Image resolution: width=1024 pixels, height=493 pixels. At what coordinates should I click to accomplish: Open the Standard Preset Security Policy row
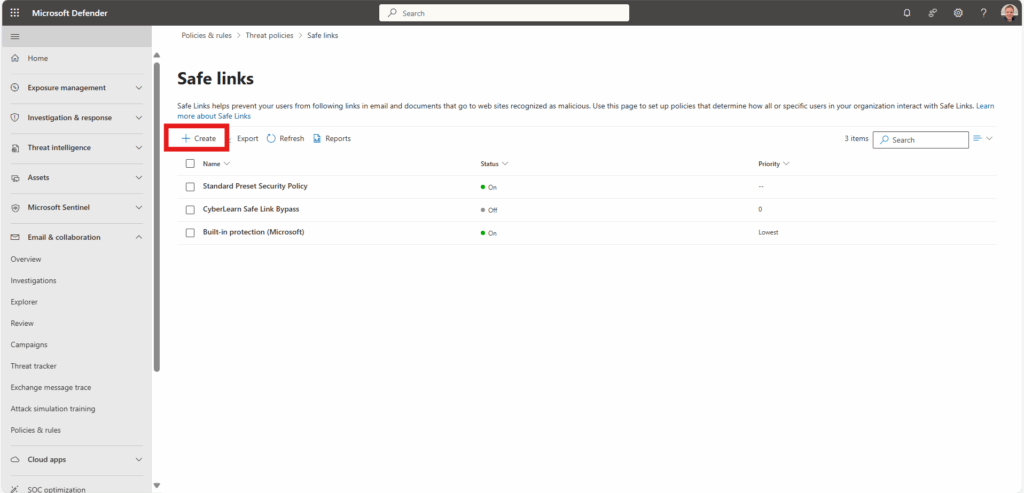click(255, 186)
